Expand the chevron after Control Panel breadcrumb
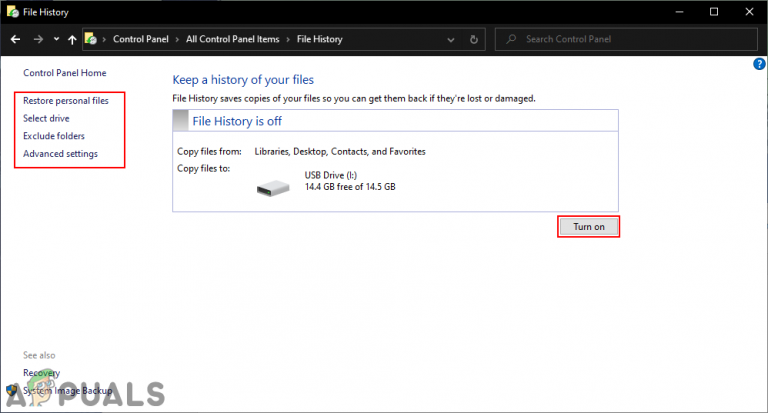 177,40
